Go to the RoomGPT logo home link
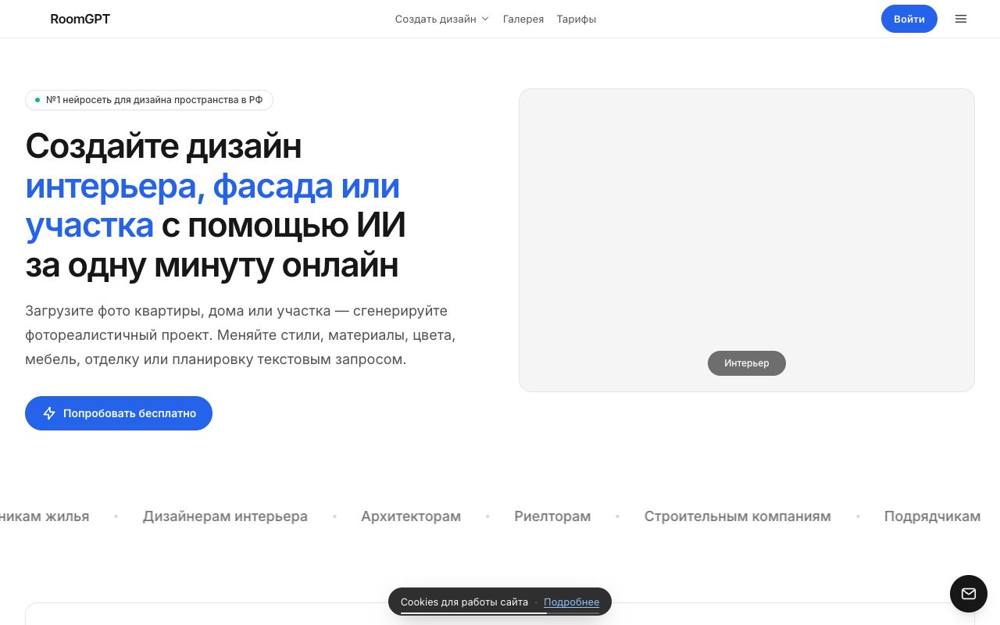The image size is (1000, 625). [x=80, y=19]
